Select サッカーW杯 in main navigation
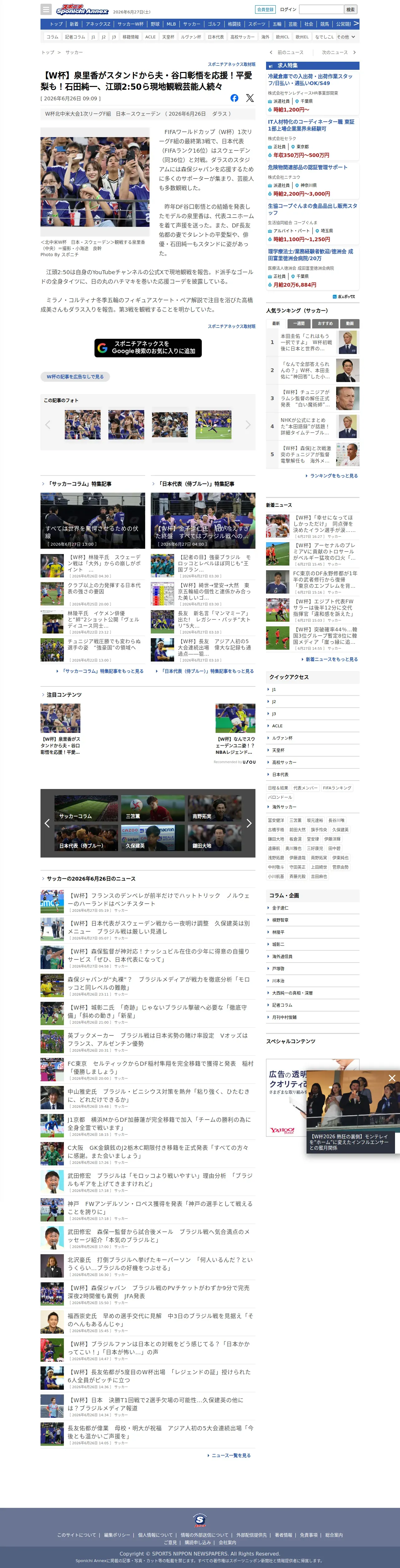The width and height of the screenshot is (400, 1568). [x=130, y=24]
